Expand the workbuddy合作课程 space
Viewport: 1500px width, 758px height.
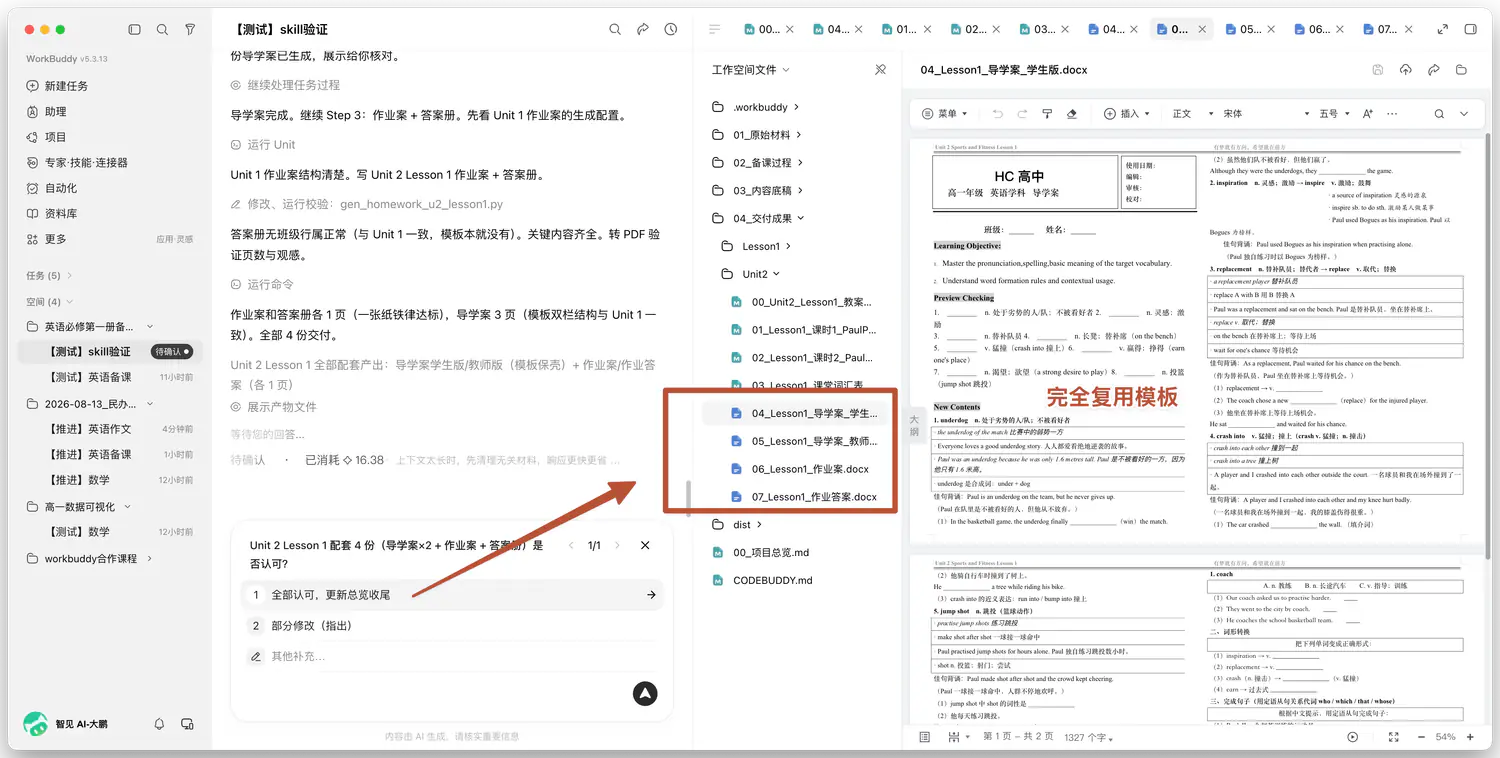91,558
